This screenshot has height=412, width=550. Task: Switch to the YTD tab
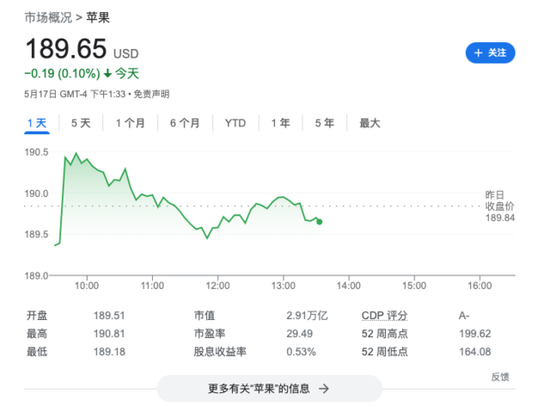235,123
